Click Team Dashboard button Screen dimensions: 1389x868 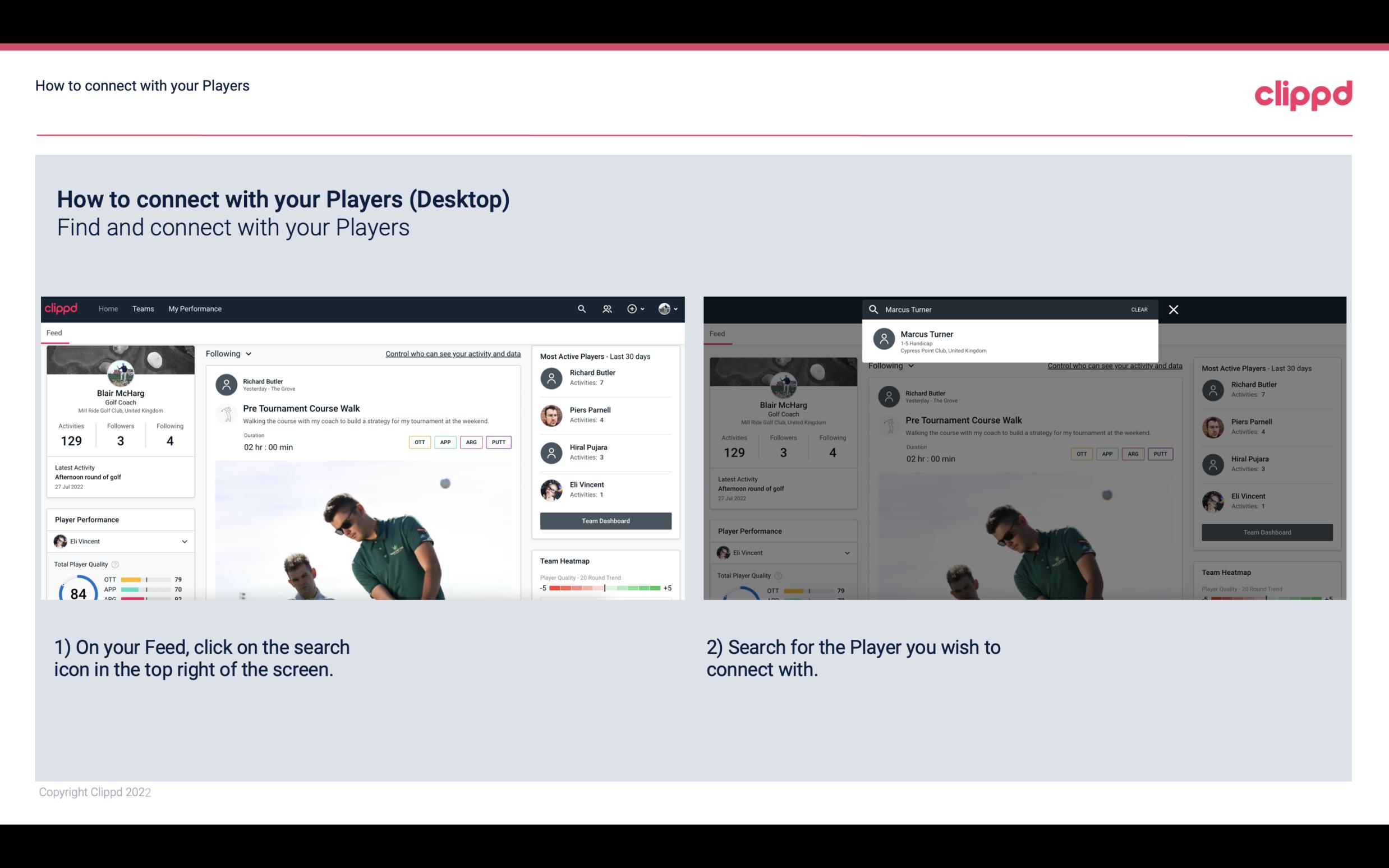[605, 520]
